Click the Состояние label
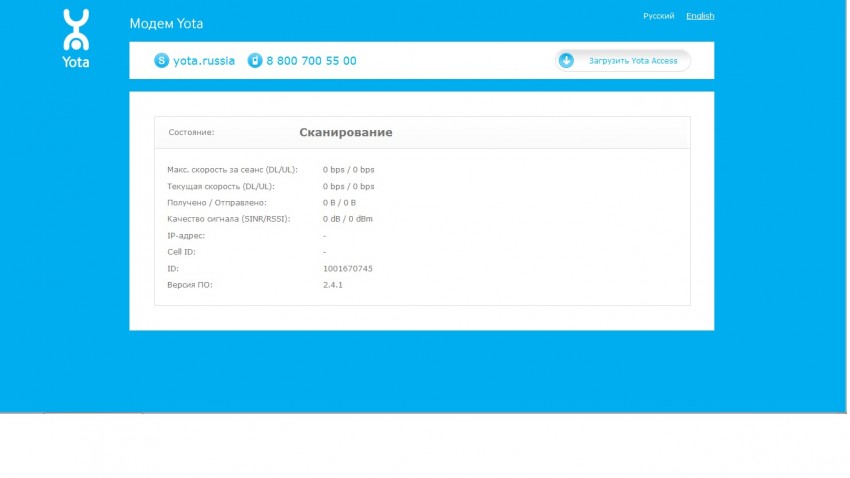The width and height of the screenshot is (850, 478). (191, 132)
